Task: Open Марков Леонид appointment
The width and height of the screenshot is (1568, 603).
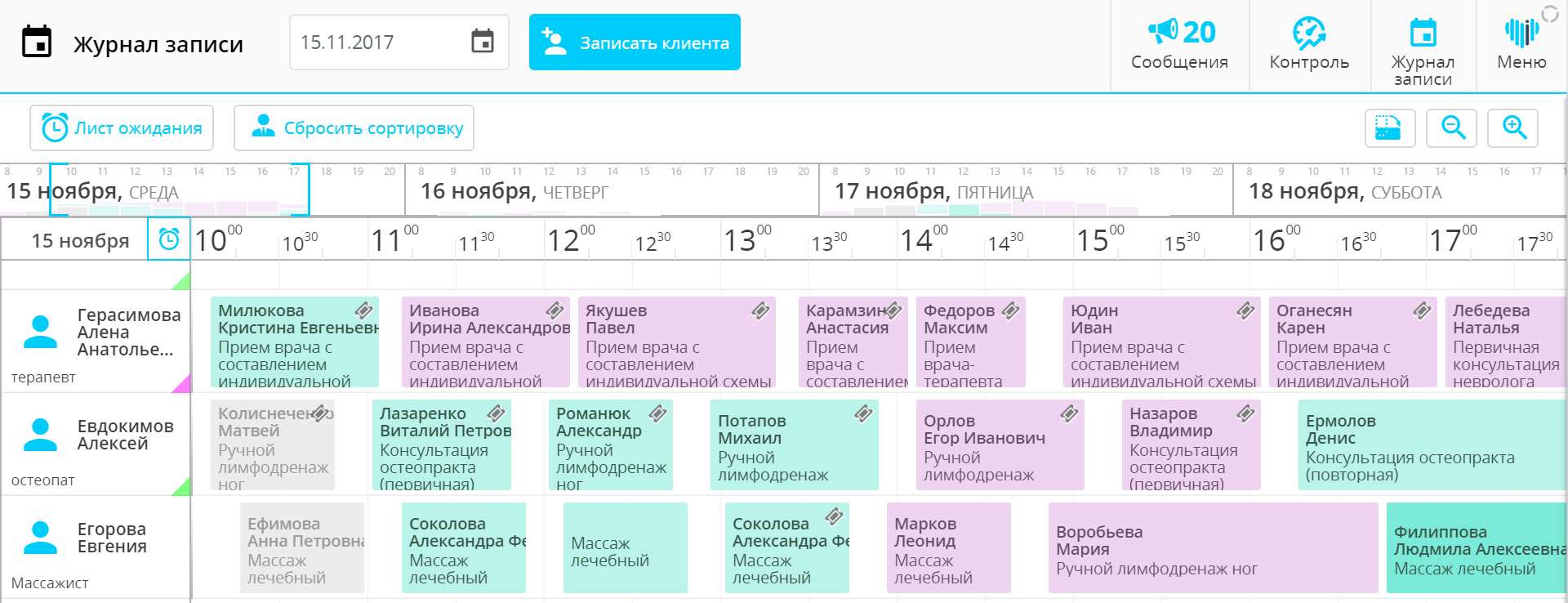Action: [949, 548]
